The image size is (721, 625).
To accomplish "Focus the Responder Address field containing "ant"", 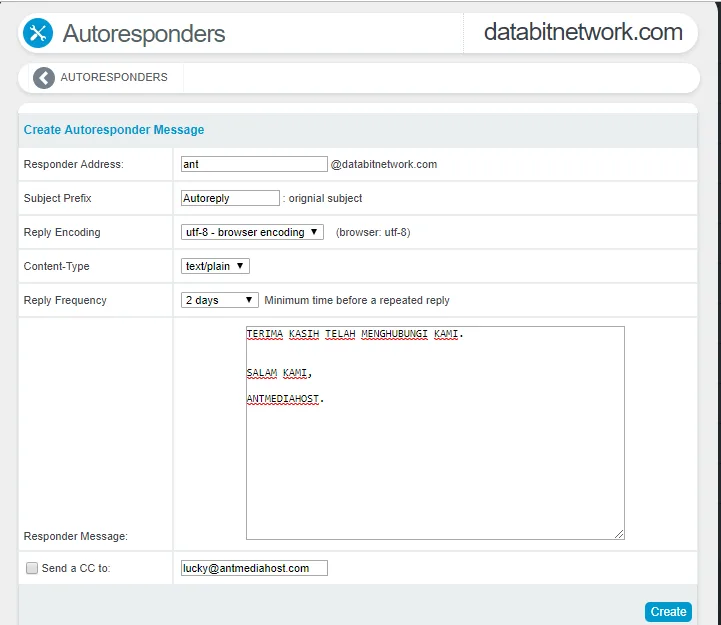I will click(x=254, y=164).
